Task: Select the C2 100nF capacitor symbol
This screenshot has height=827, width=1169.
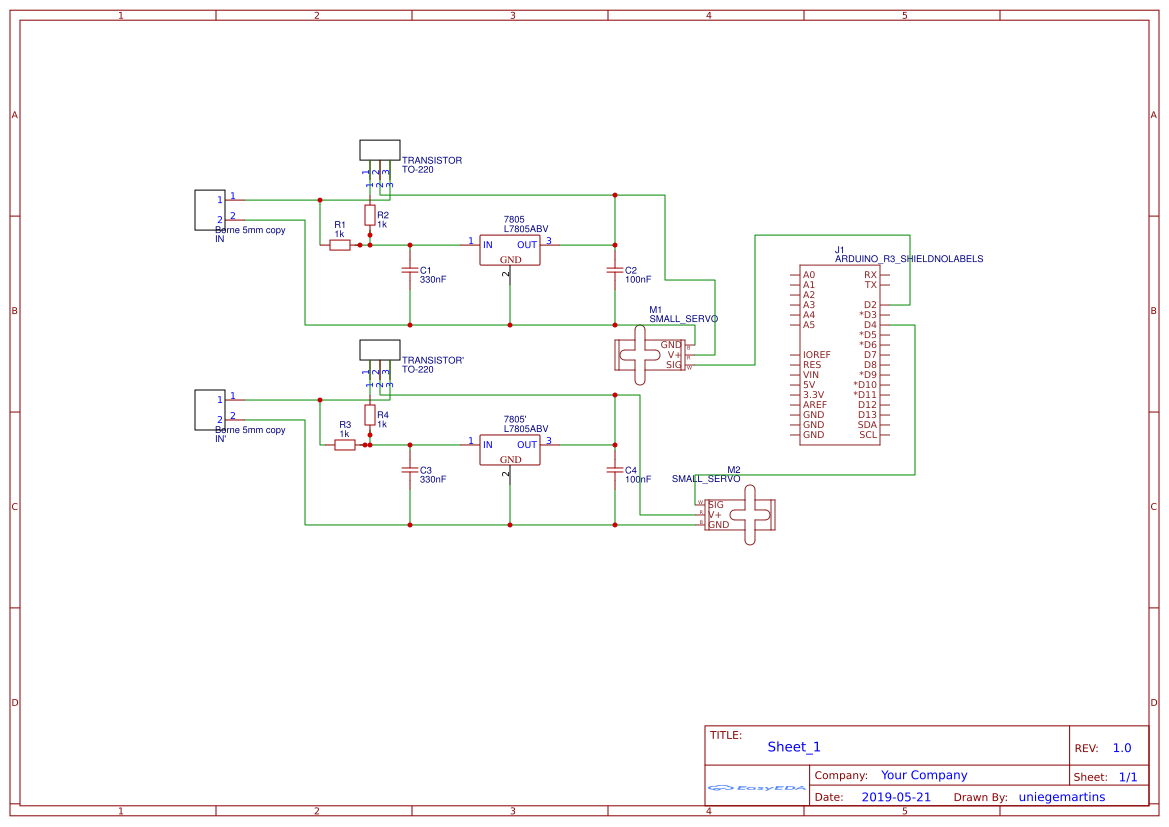Action: [615, 270]
